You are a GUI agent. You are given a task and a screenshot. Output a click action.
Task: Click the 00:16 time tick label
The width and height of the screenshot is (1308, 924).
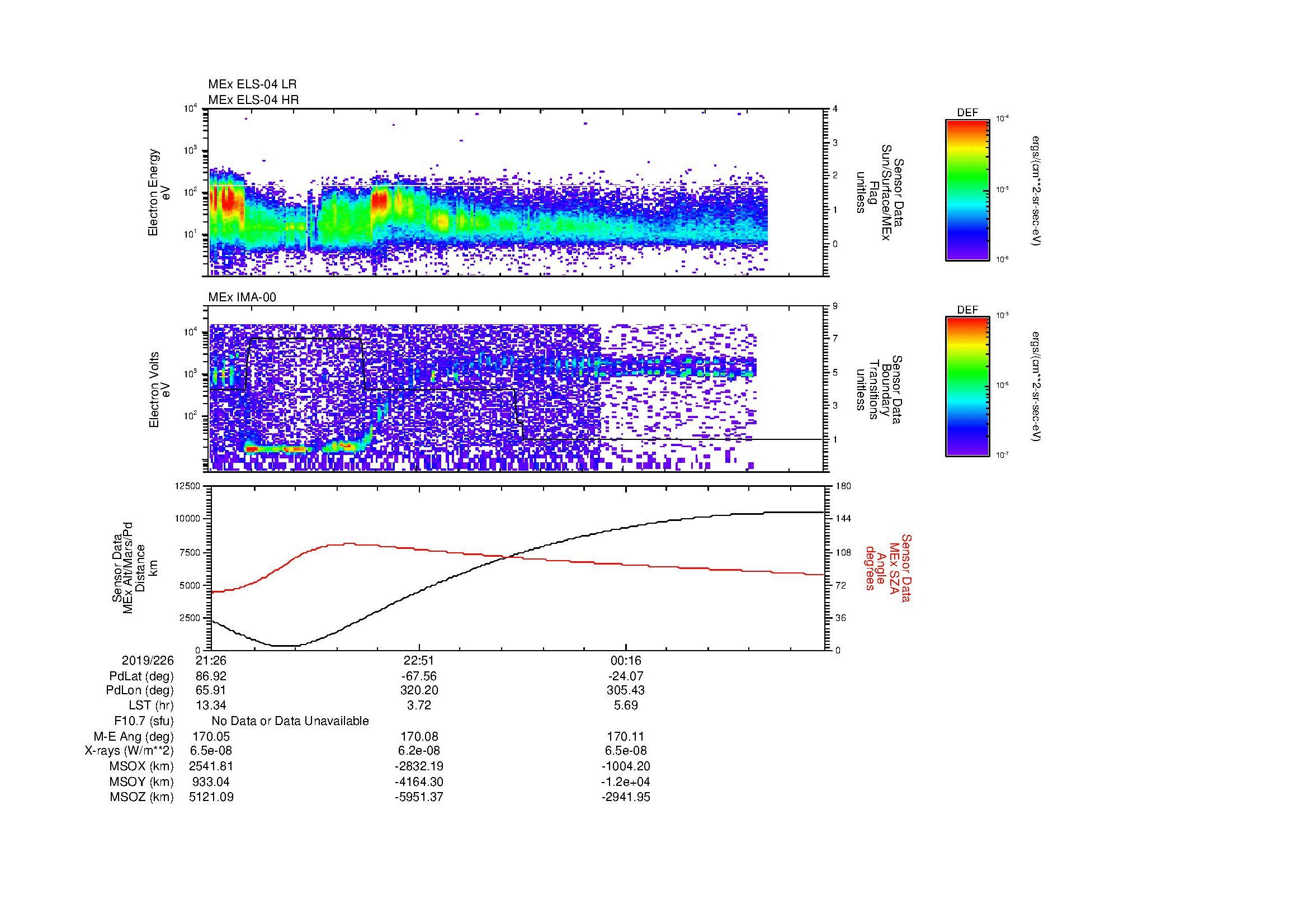(x=626, y=660)
